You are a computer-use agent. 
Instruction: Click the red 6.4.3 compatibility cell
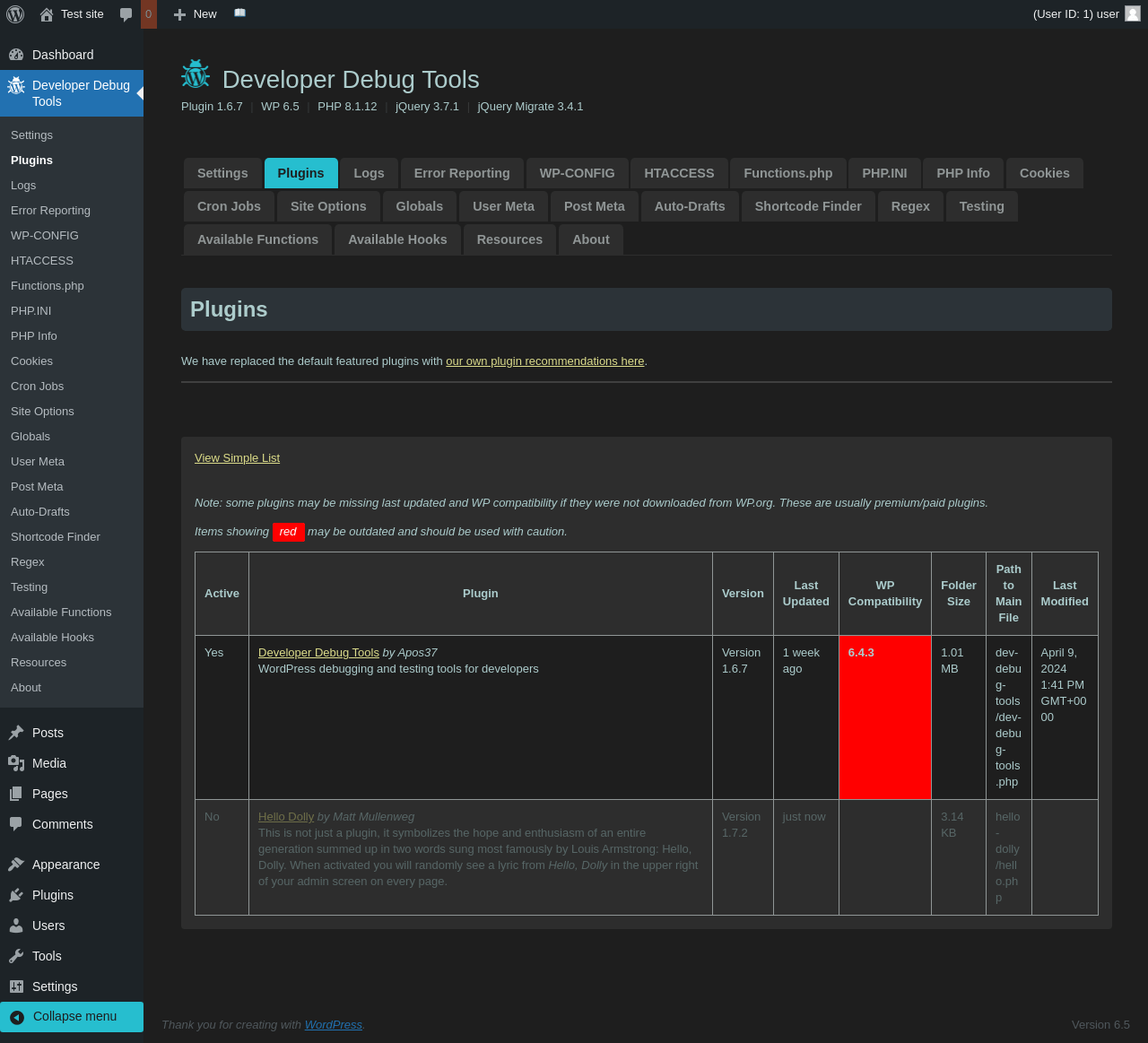884,717
